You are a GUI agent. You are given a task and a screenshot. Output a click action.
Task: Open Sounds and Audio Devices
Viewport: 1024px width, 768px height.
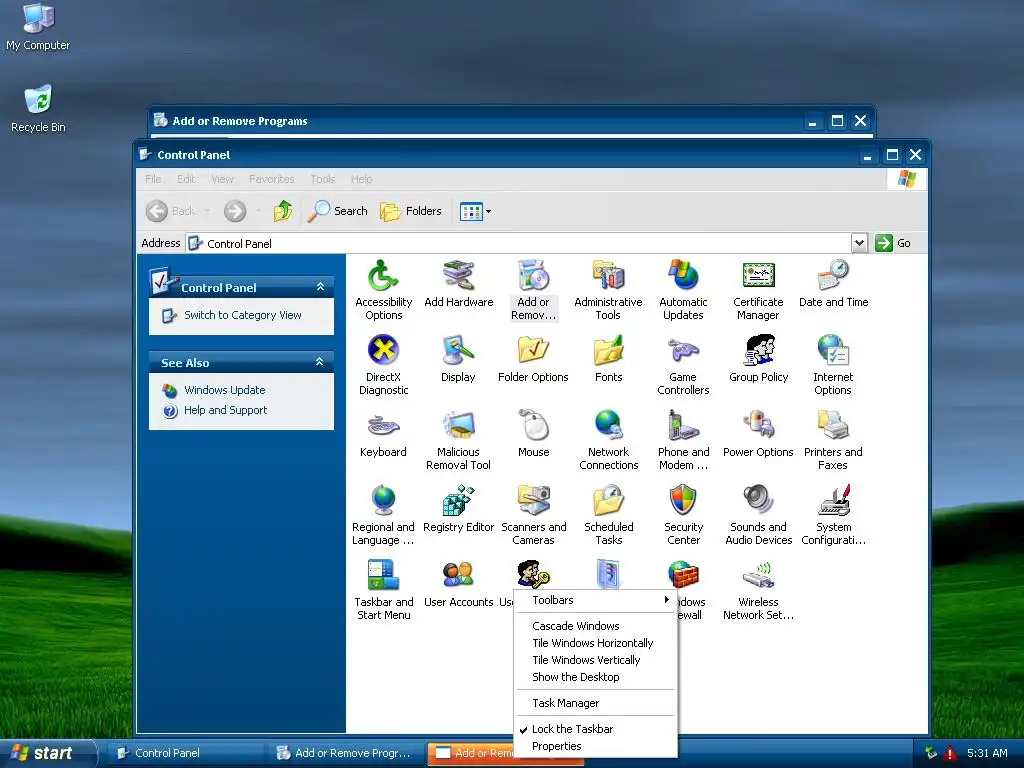click(758, 516)
